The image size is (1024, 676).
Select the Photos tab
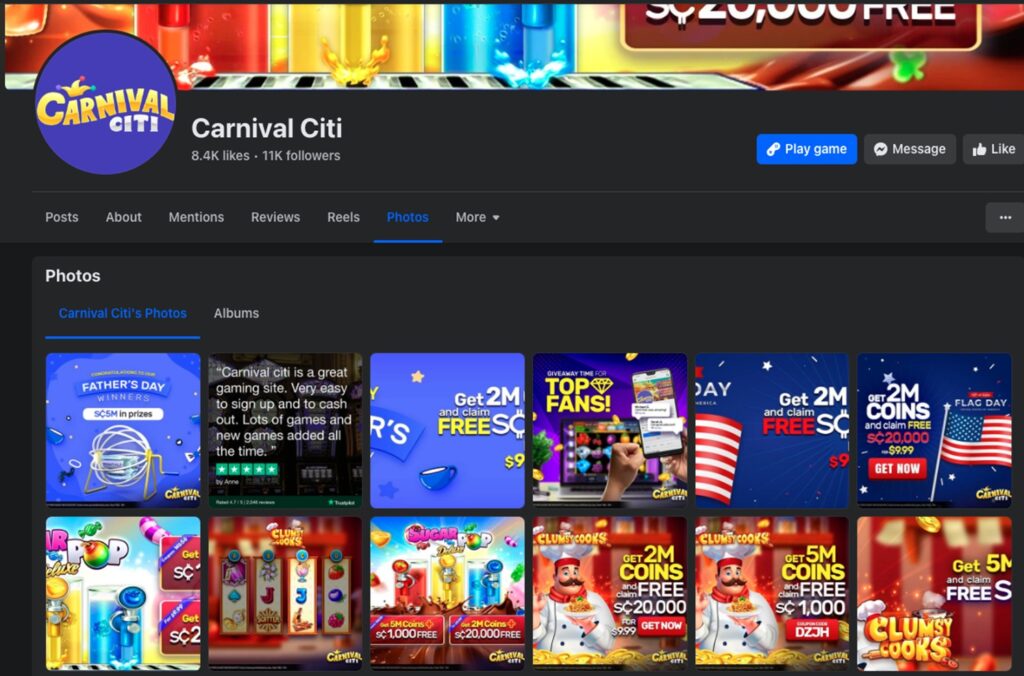[408, 217]
